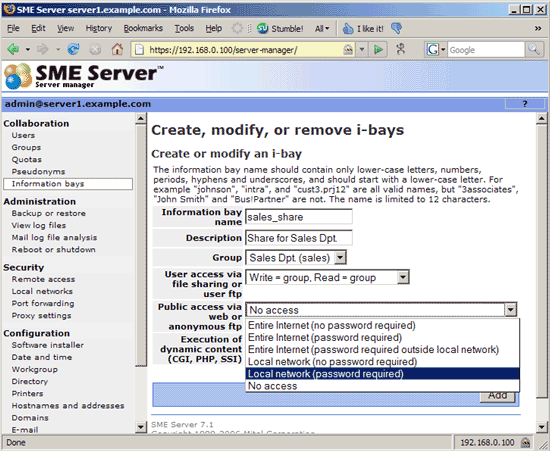
Task: Click the Stop loading icon
Action: 95,49
